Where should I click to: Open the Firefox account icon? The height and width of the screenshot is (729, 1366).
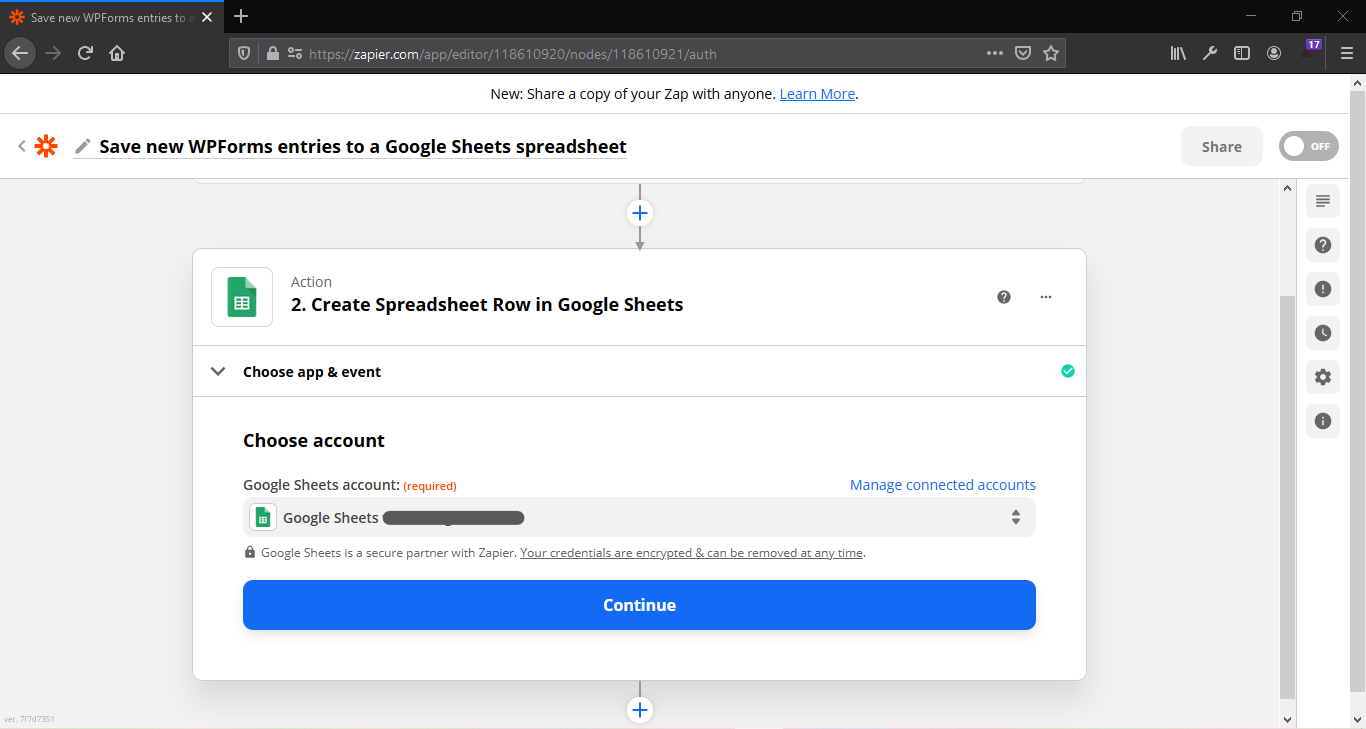tap(1274, 53)
